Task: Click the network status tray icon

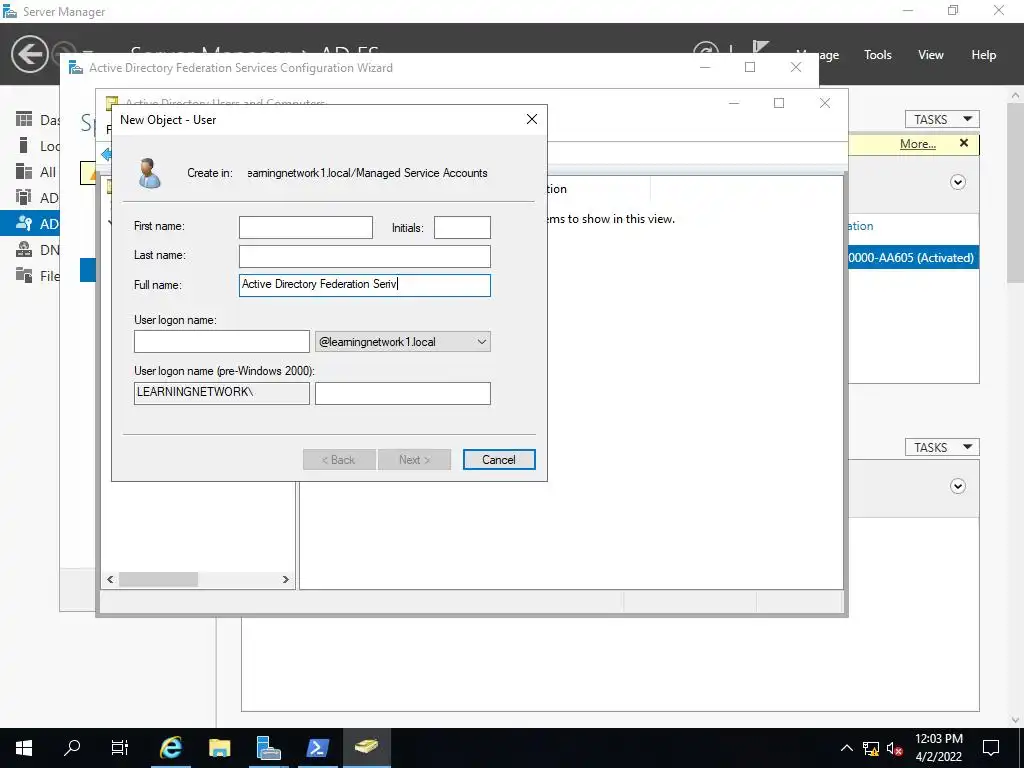Action: [871, 748]
